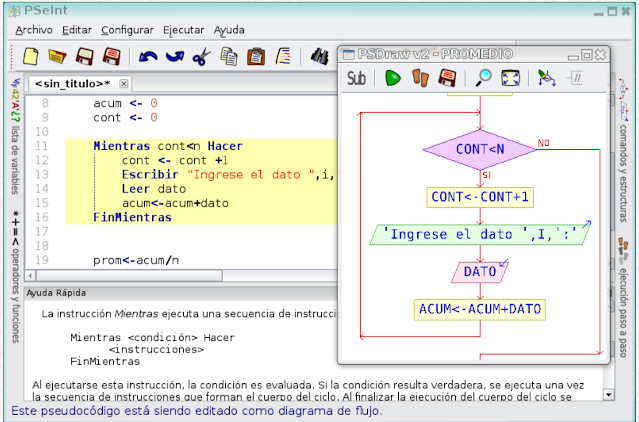Click the Sub button in PSDraw toolbar
The image size is (639, 422).
[x=356, y=78]
